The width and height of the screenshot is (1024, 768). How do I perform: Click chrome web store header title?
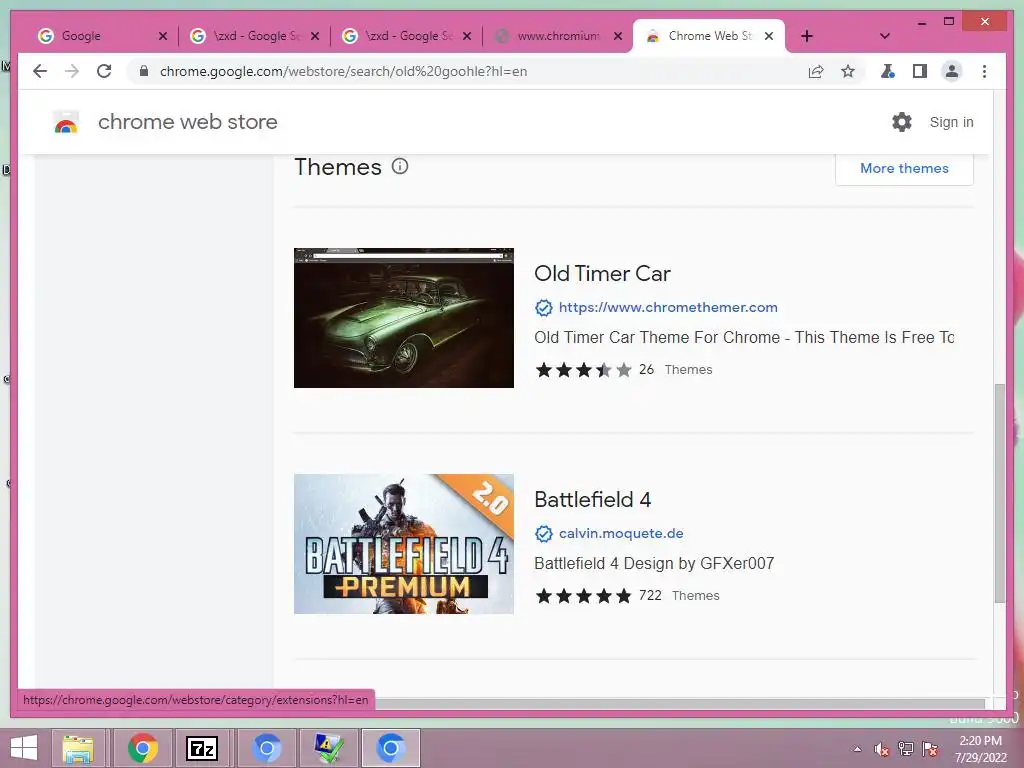click(x=187, y=122)
